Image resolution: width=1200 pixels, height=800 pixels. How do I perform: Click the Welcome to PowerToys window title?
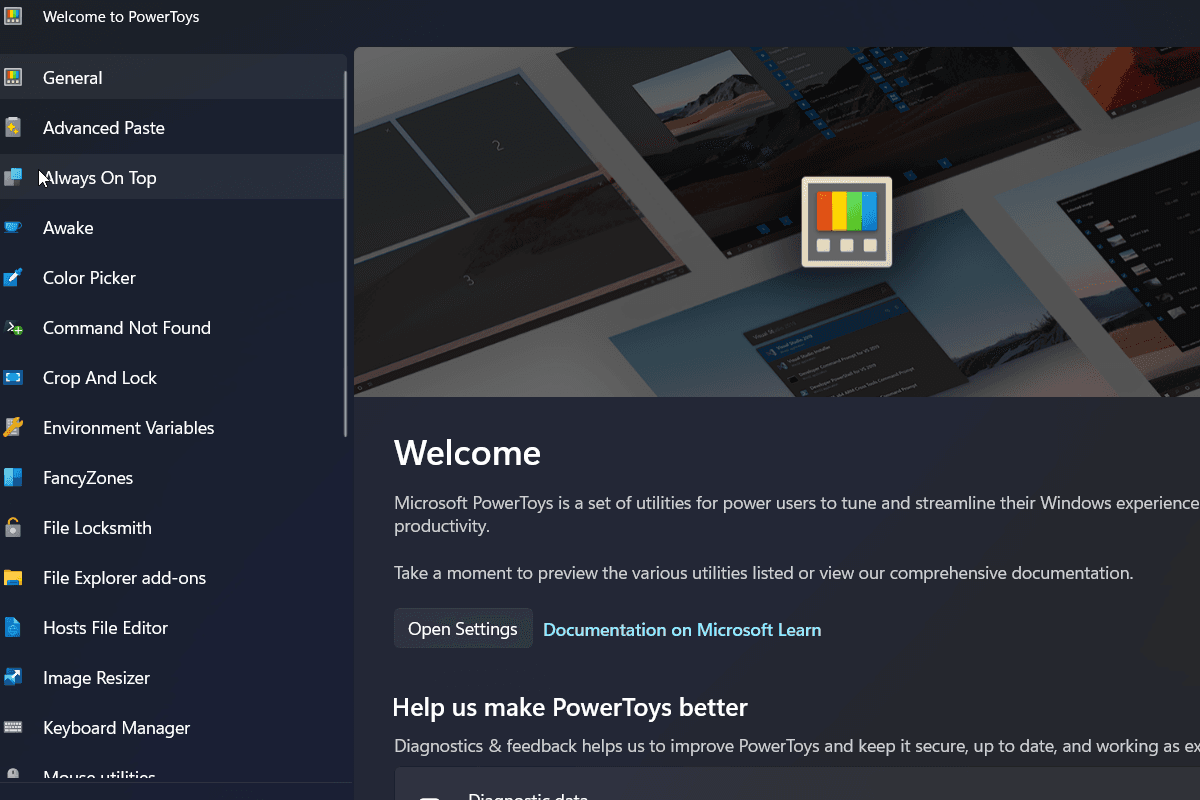[x=121, y=17]
